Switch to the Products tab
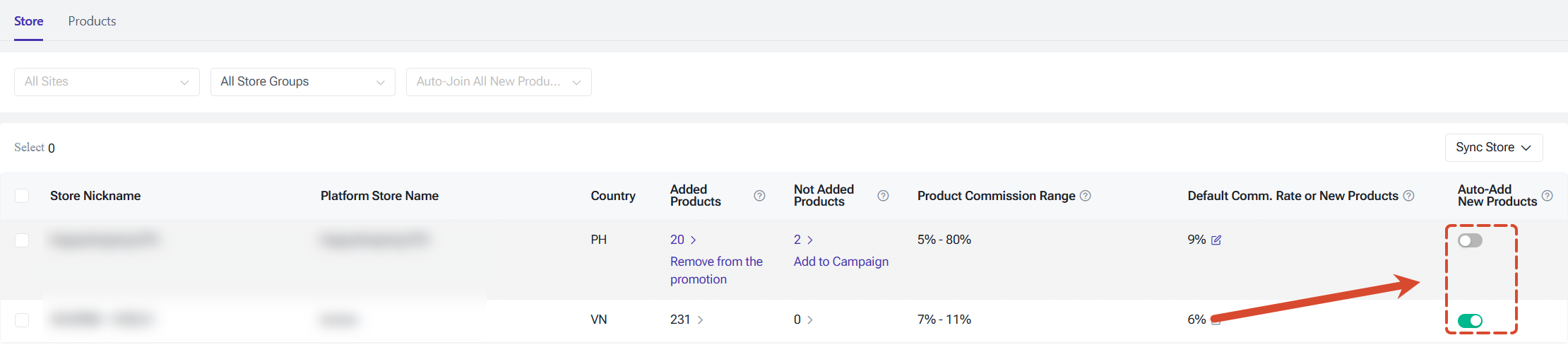Screen dimensions: 1568x357 (x=92, y=21)
